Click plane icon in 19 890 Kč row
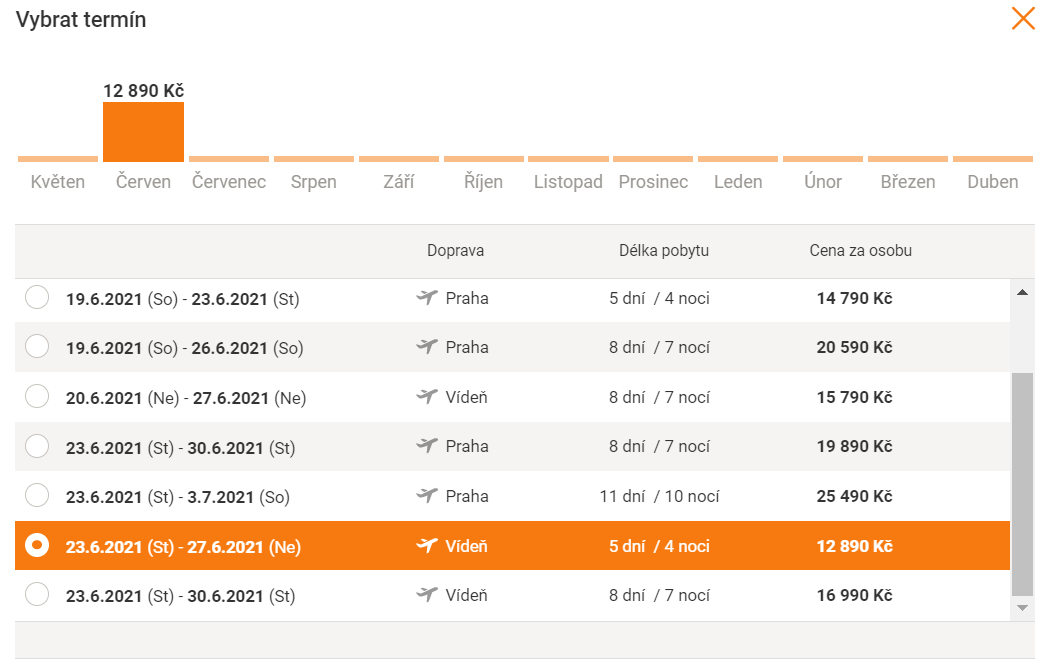The height and width of the screenshot is (669, 1042). (427, 446)
